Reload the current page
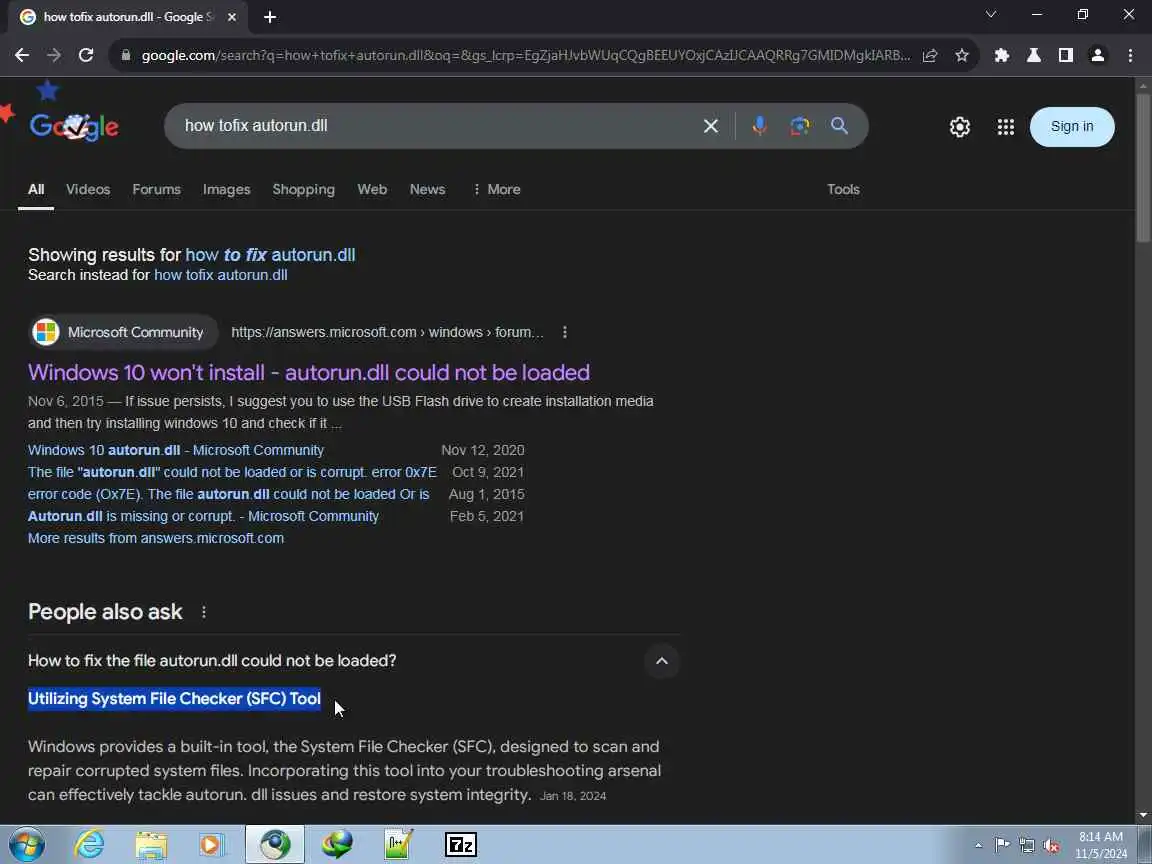The width and height of the screenshot is (1152, 864). click(86, 55)
